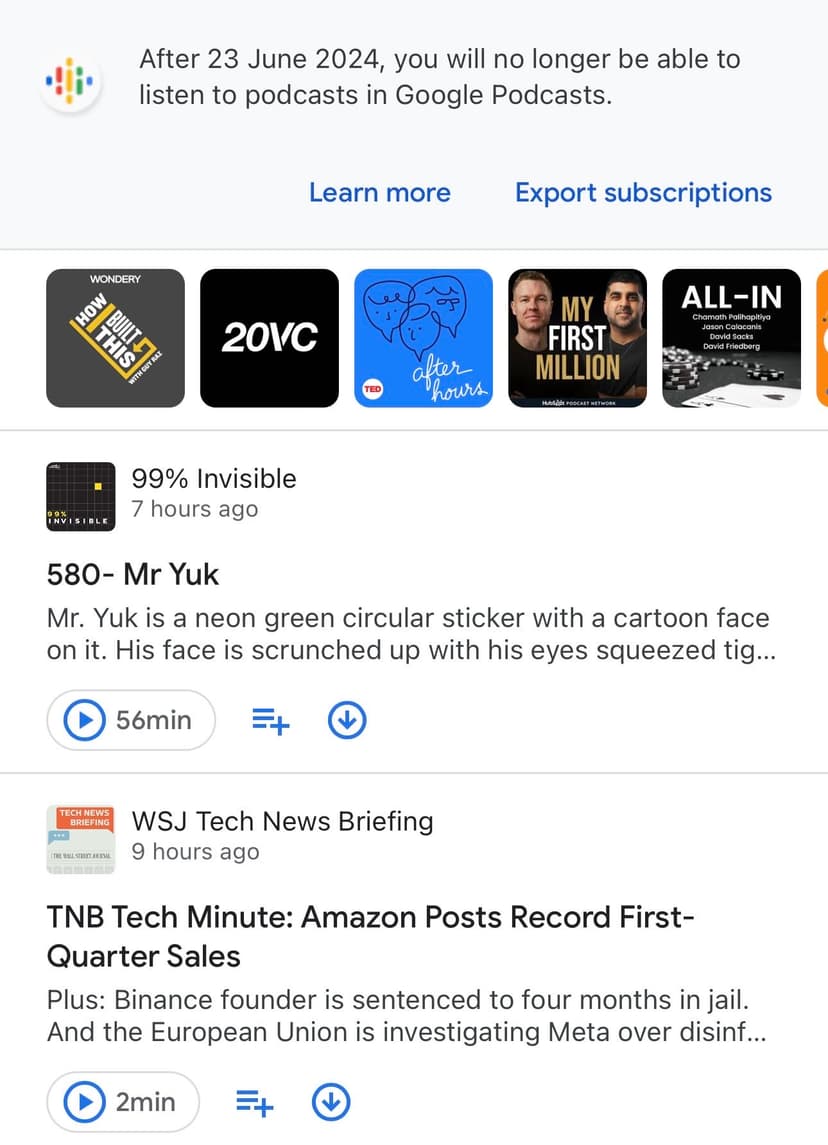
Task: Download the TNB Tech Minute episode
Action: point(332,1102)
